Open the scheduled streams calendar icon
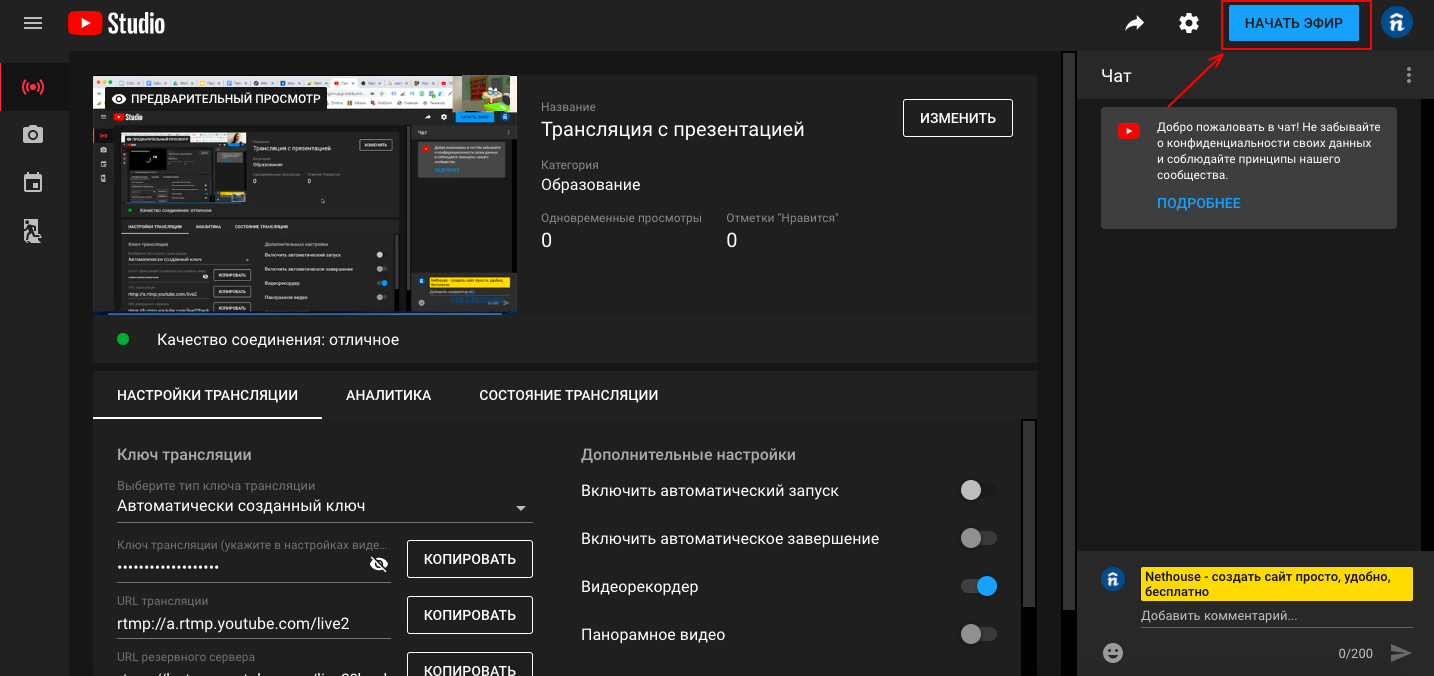Viewport: 1434px width, 676px height. pyautogui.click(x=33, y=182)
